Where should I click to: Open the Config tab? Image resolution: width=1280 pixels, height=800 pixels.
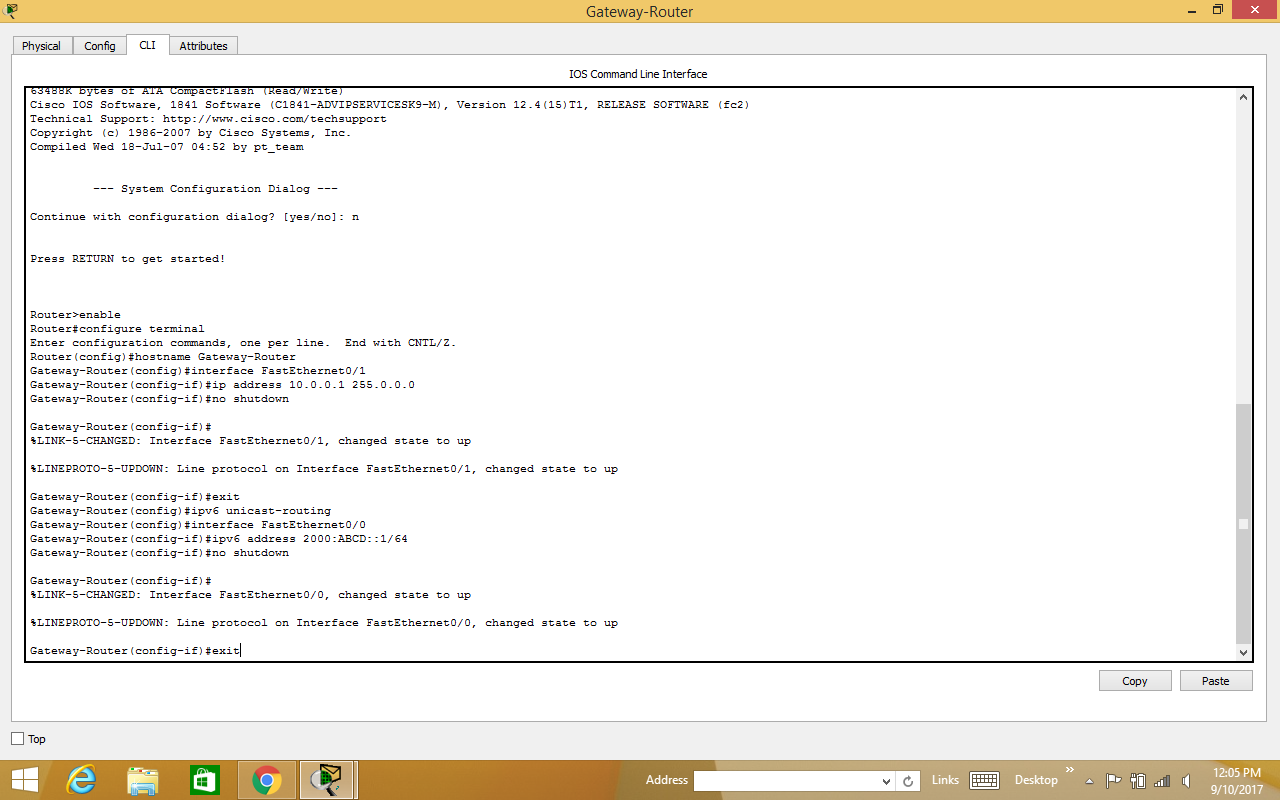coord(99,46)
